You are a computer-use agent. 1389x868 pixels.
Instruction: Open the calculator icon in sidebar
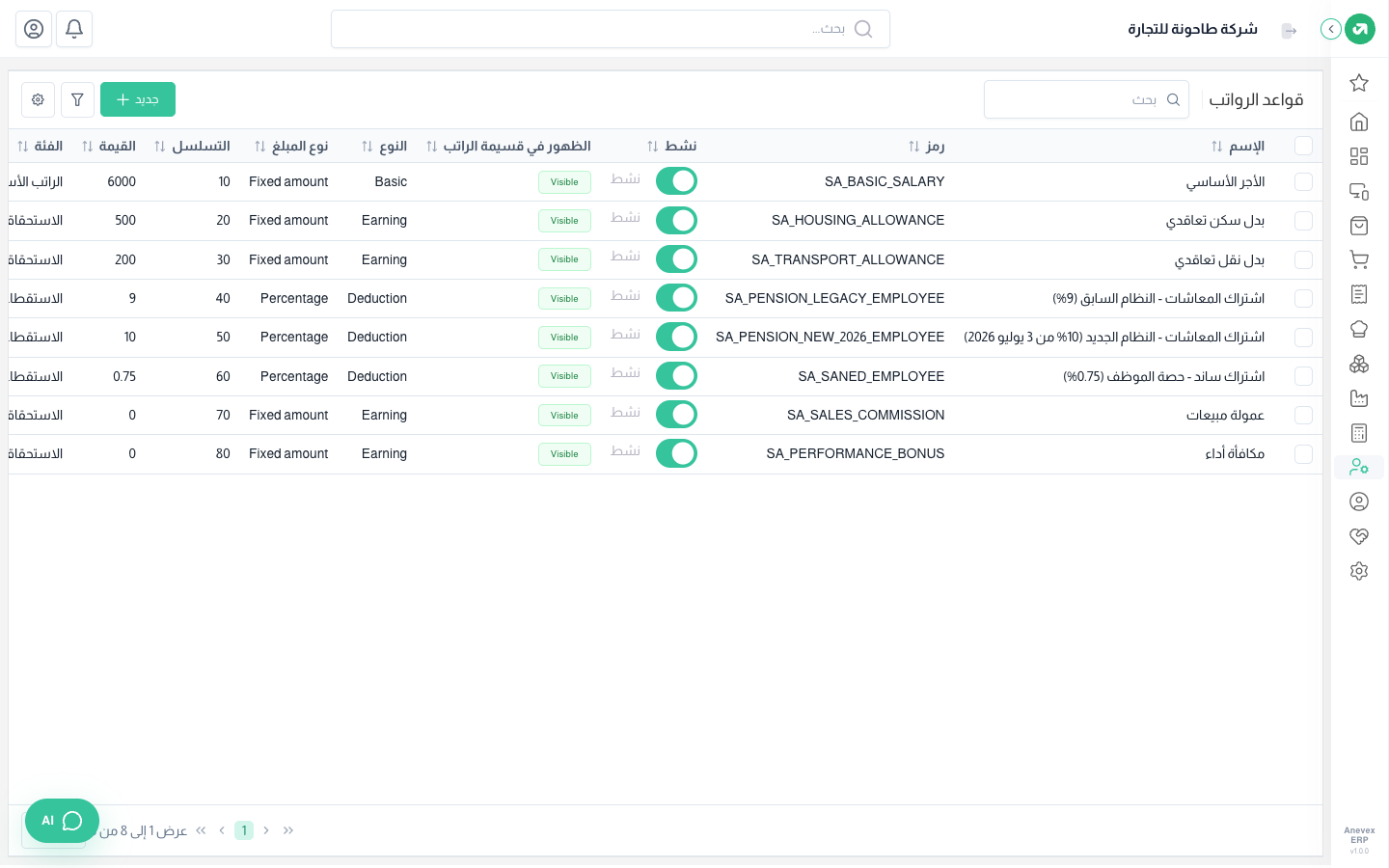1359,433
